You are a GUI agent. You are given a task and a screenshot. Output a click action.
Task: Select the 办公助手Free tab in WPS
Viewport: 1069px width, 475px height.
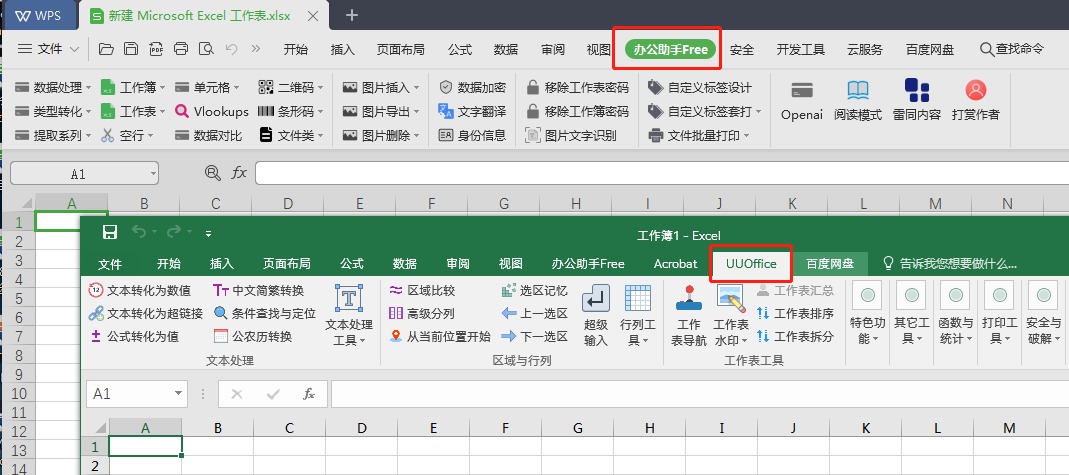click(x=670, y=49)
